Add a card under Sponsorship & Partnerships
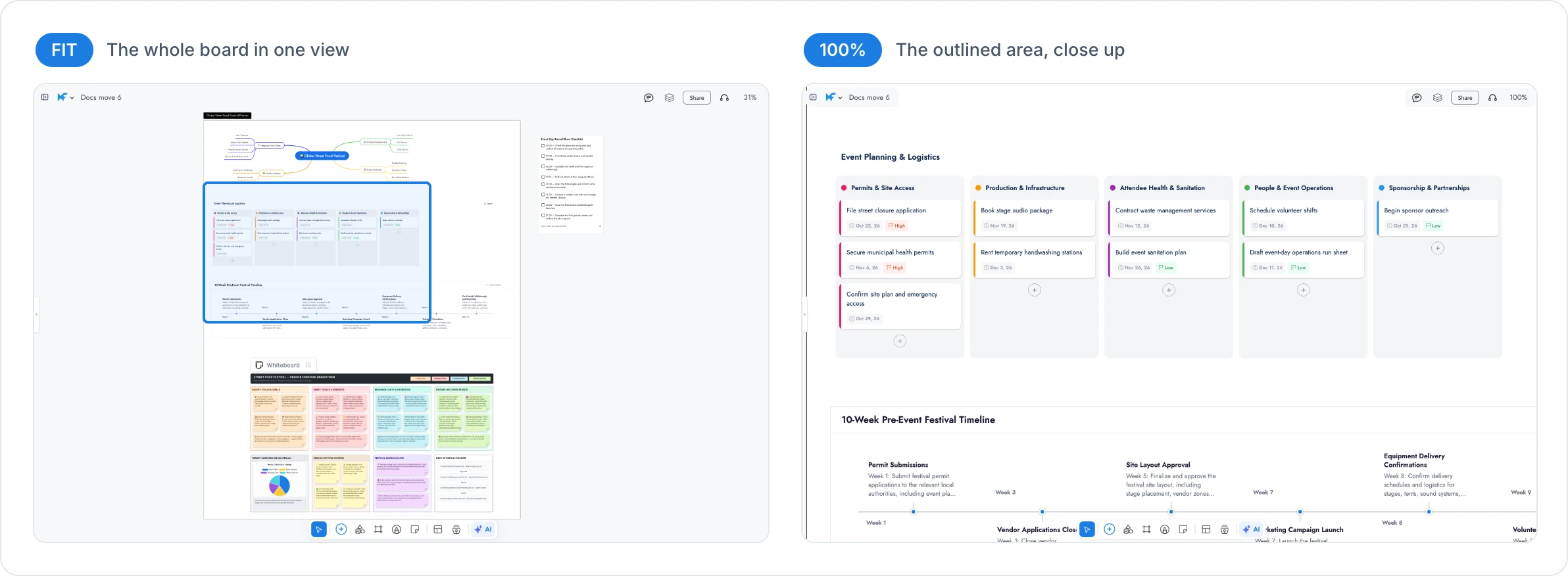The image size is (1568, 576). click(1438, 249)
